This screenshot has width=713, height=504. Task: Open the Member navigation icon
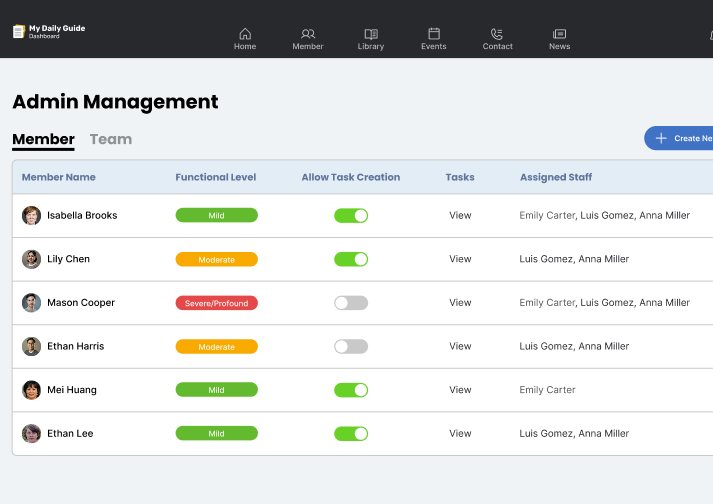[308, 34]
